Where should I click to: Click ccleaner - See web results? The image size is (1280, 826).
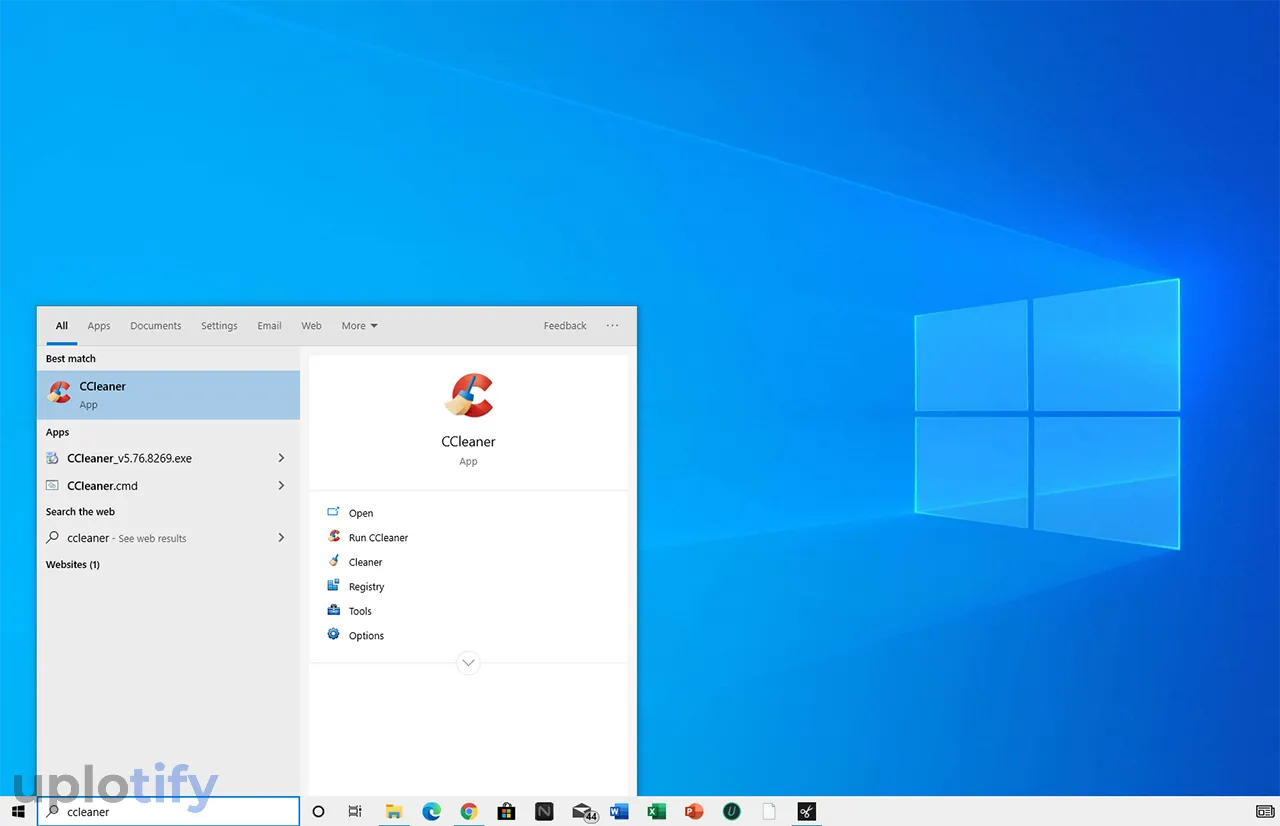coord(126,538)
